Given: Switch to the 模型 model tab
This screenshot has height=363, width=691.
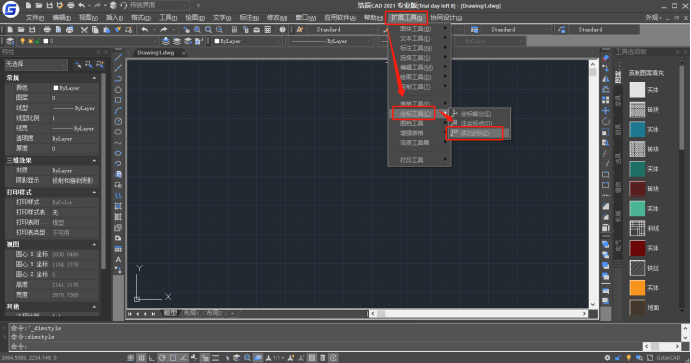Looking at the screenshot, I should point(170,313).
